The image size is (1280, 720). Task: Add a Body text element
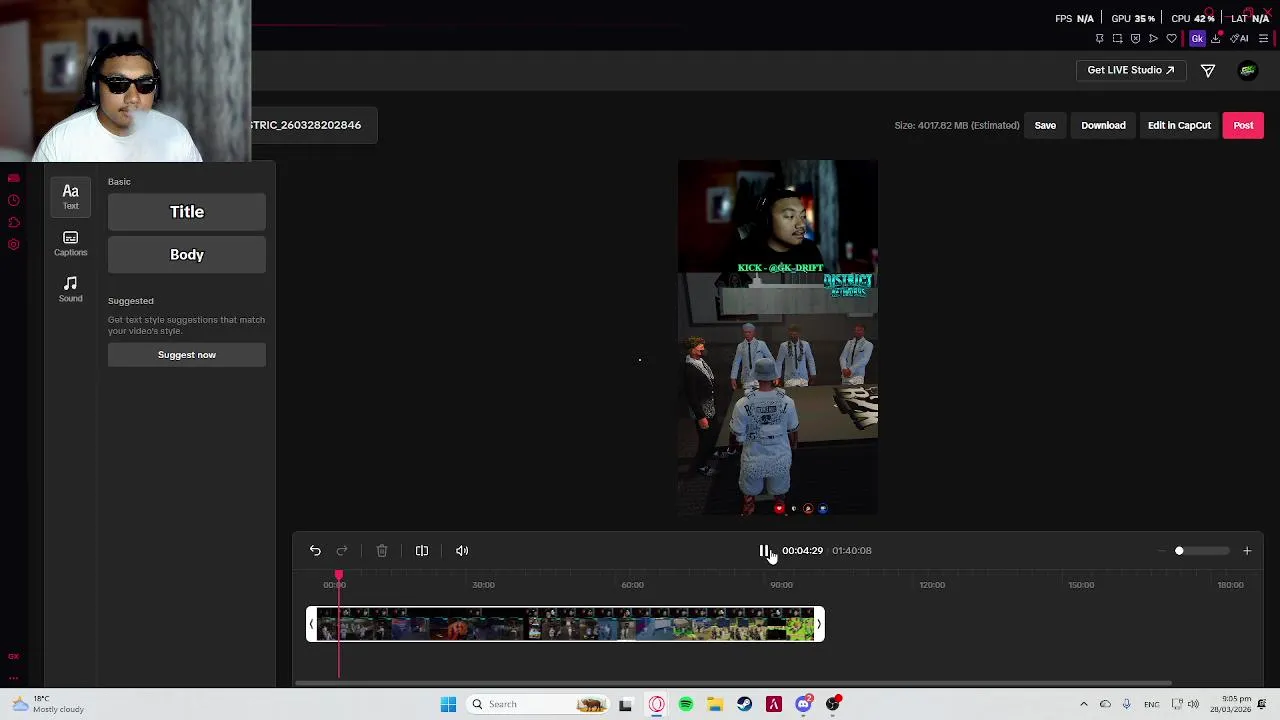point(187,255)
